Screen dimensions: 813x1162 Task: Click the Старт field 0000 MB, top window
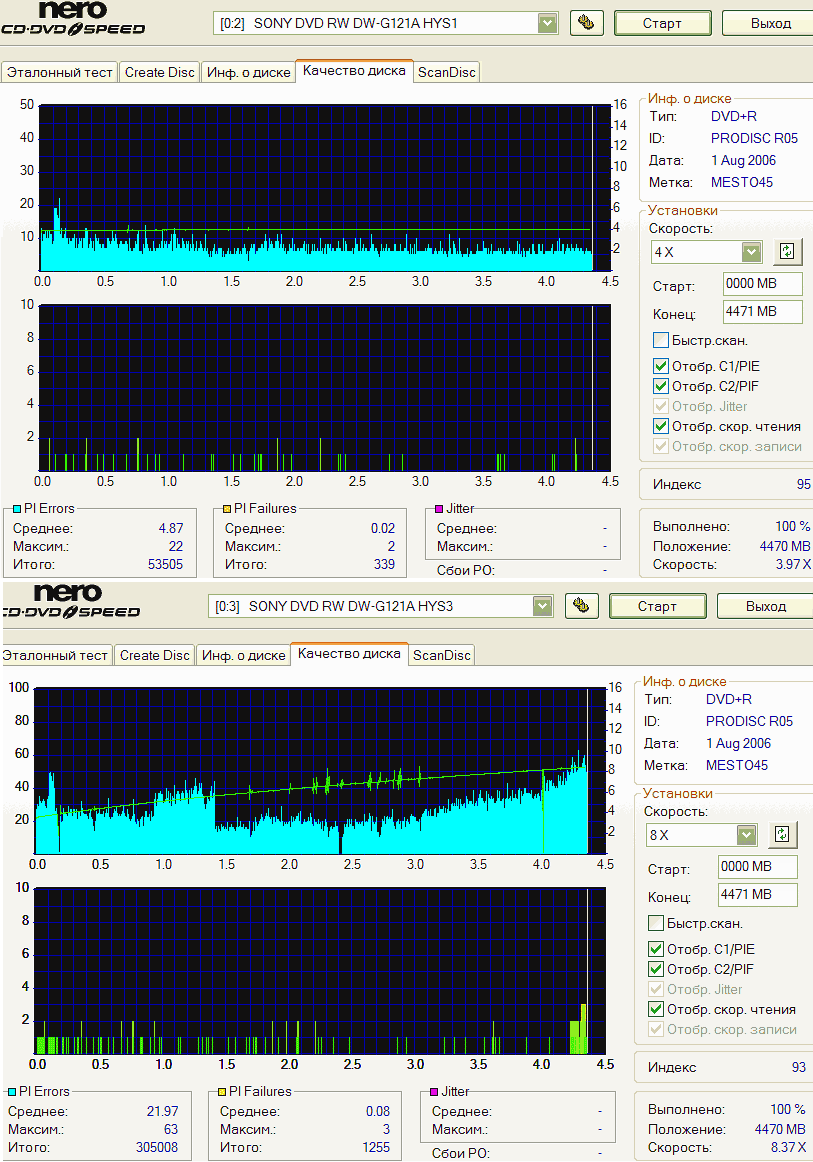(x=763, y=284)
